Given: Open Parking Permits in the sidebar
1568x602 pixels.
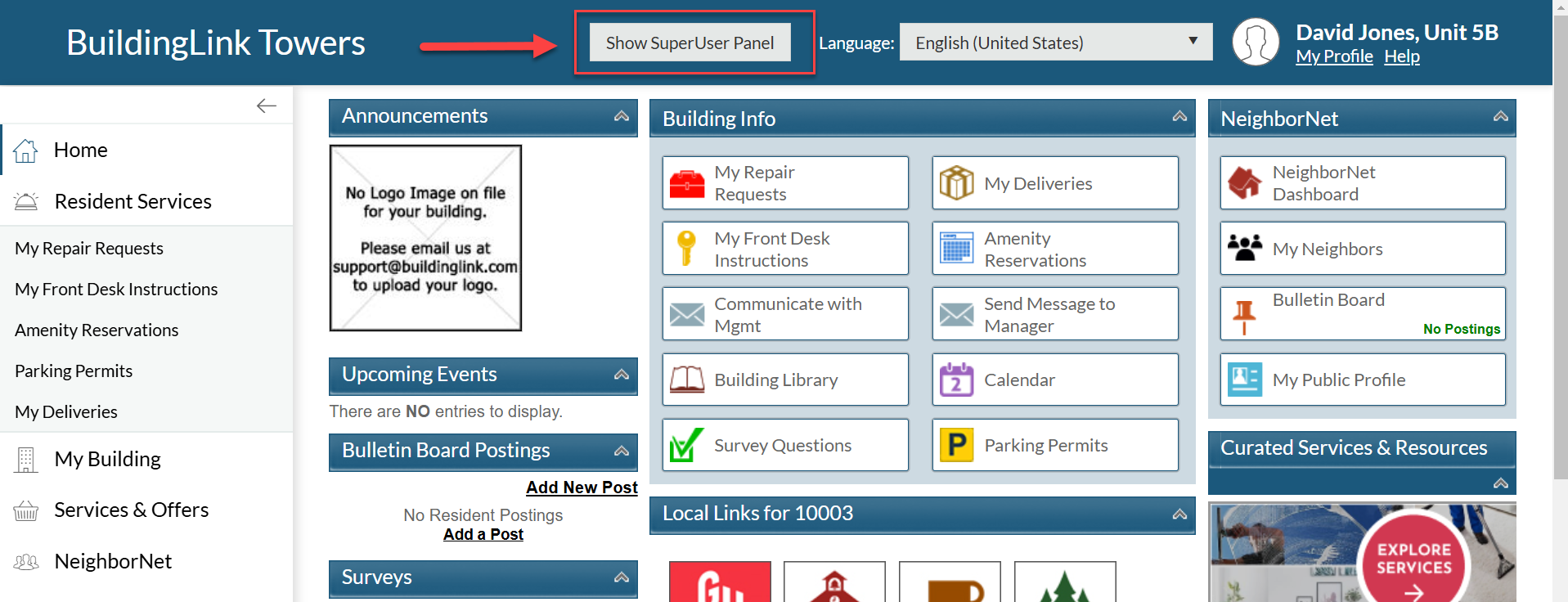Looking at the screenshot, I should click(x=74, y=371).
